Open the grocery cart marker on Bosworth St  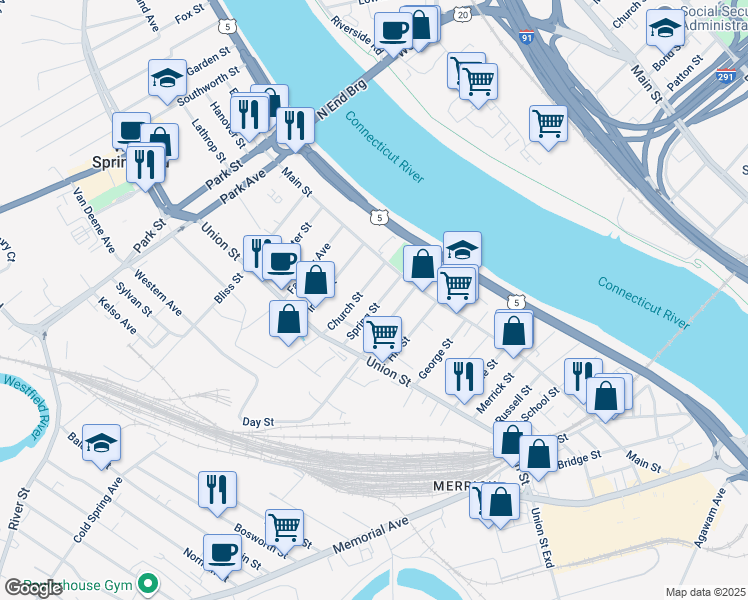point(284,529)
